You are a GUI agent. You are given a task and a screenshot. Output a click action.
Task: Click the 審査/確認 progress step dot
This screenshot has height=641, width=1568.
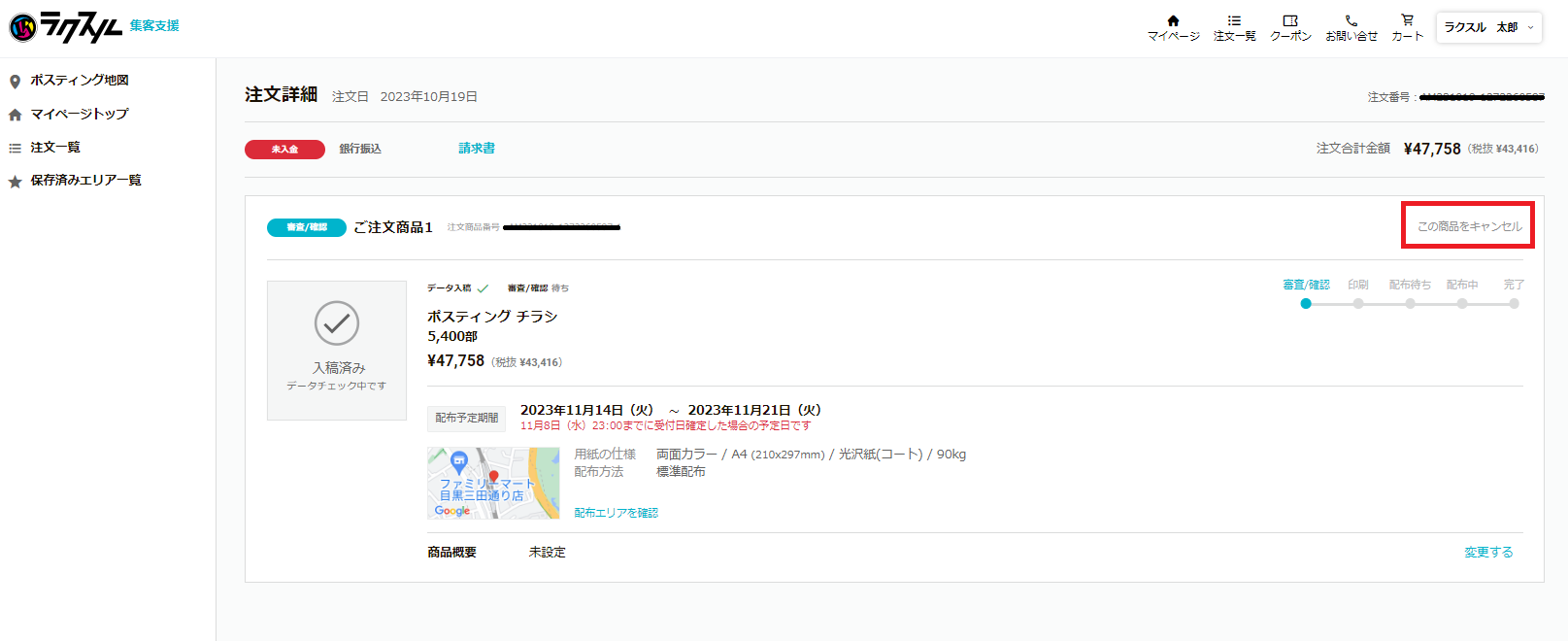(x=1306, y=304)
